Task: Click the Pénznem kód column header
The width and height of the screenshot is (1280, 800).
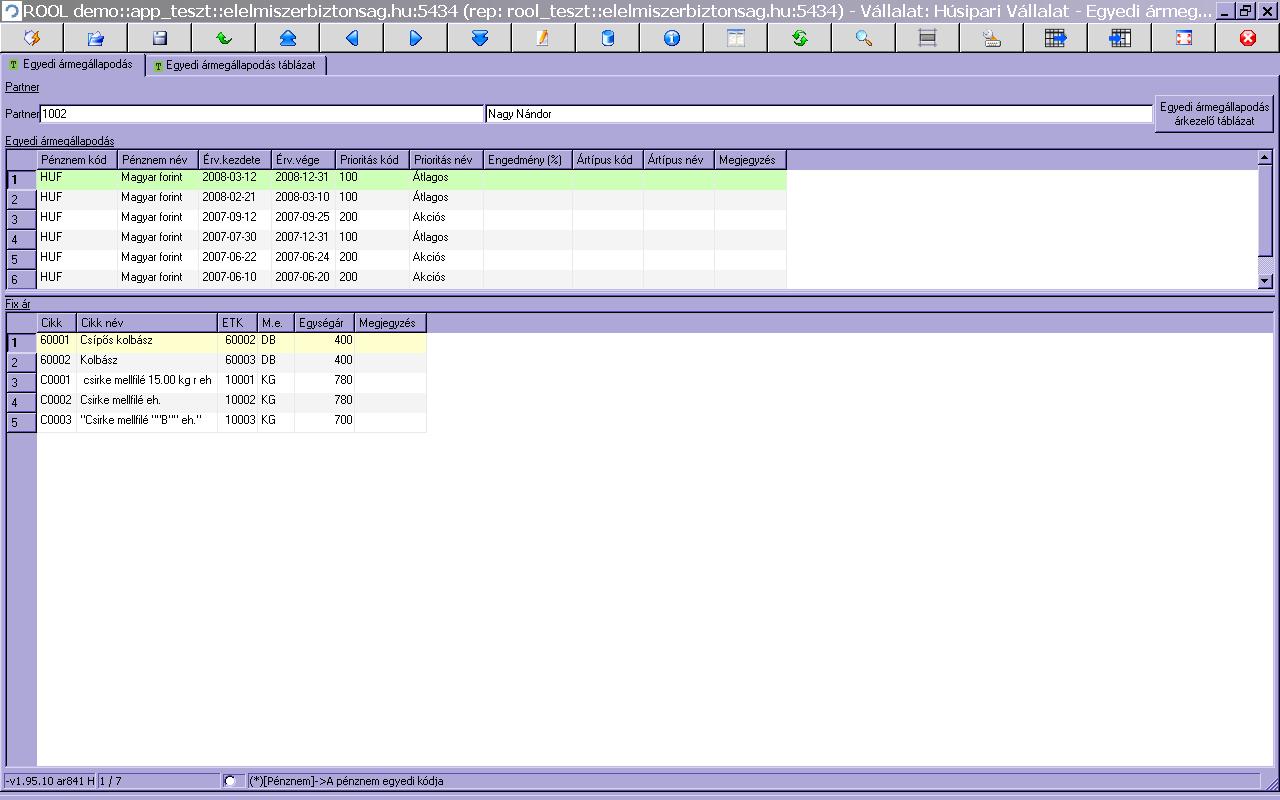Action: coord(77,160)
